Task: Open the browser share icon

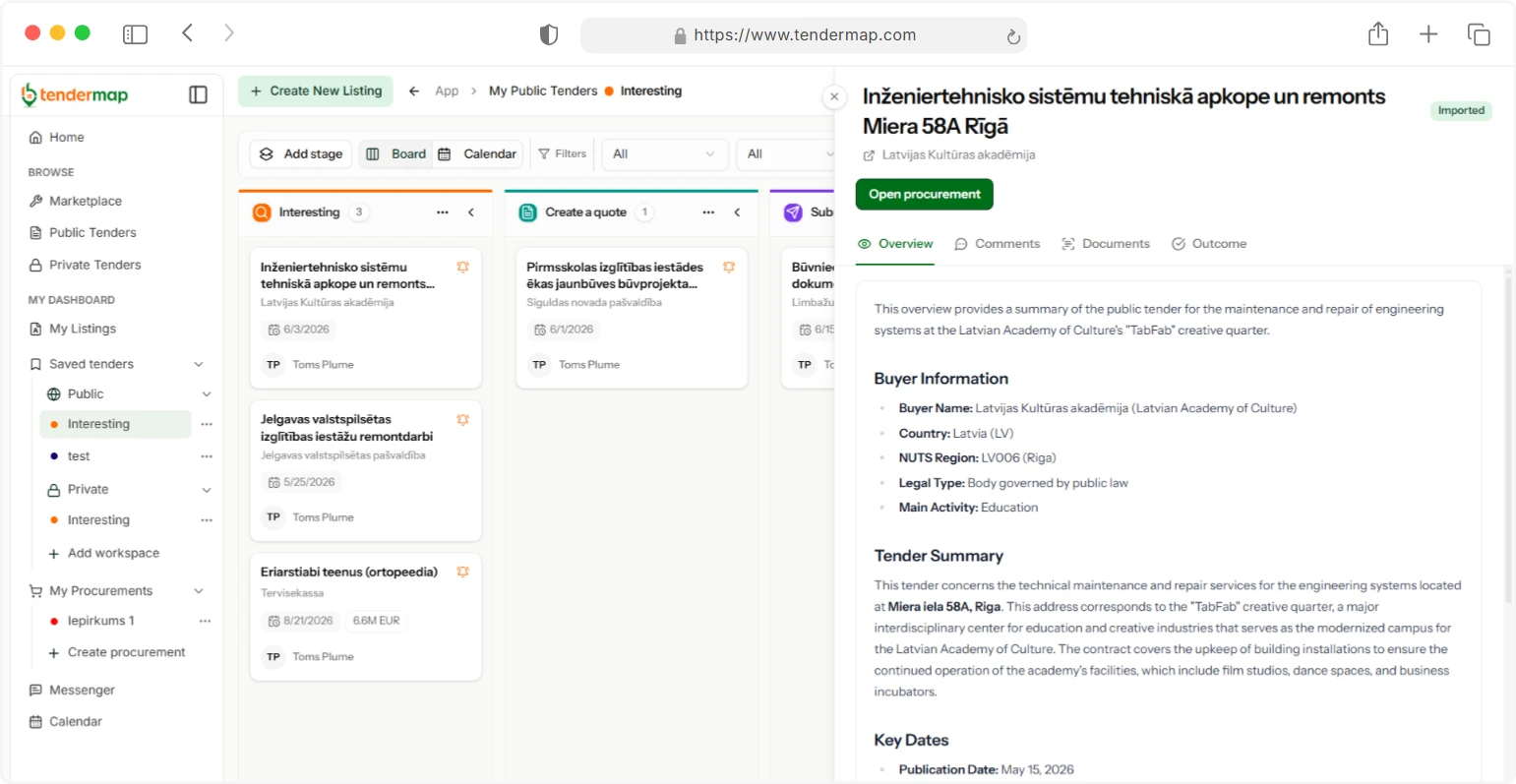Action: (1378, 34)
